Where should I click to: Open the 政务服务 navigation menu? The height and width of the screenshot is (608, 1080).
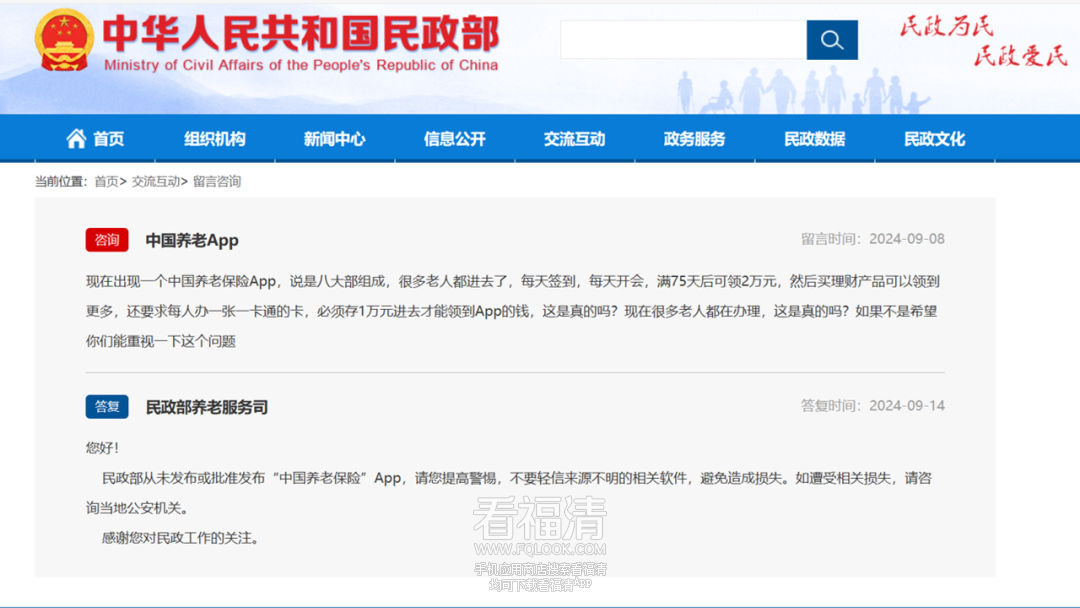point(694,139)
